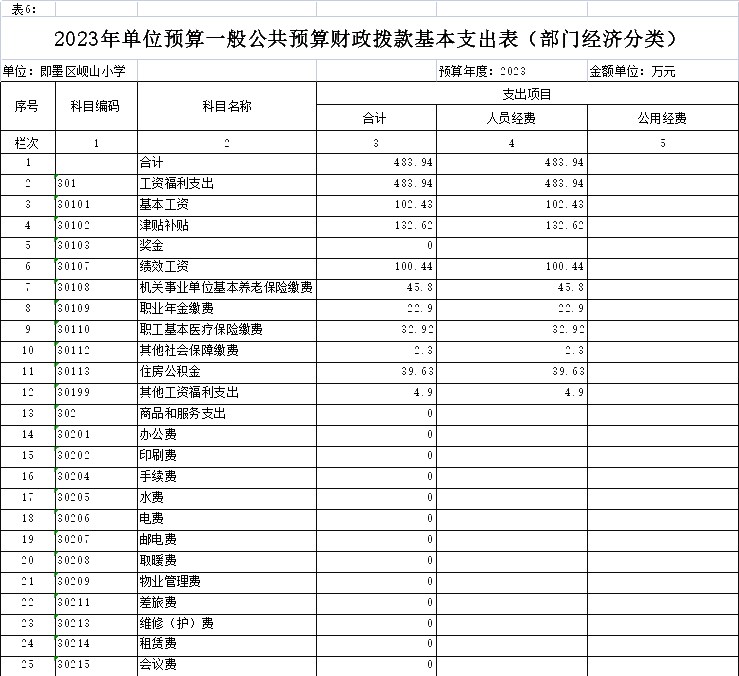Select the 科目编码 column header

pyautogui.click(x=96, y=106)
